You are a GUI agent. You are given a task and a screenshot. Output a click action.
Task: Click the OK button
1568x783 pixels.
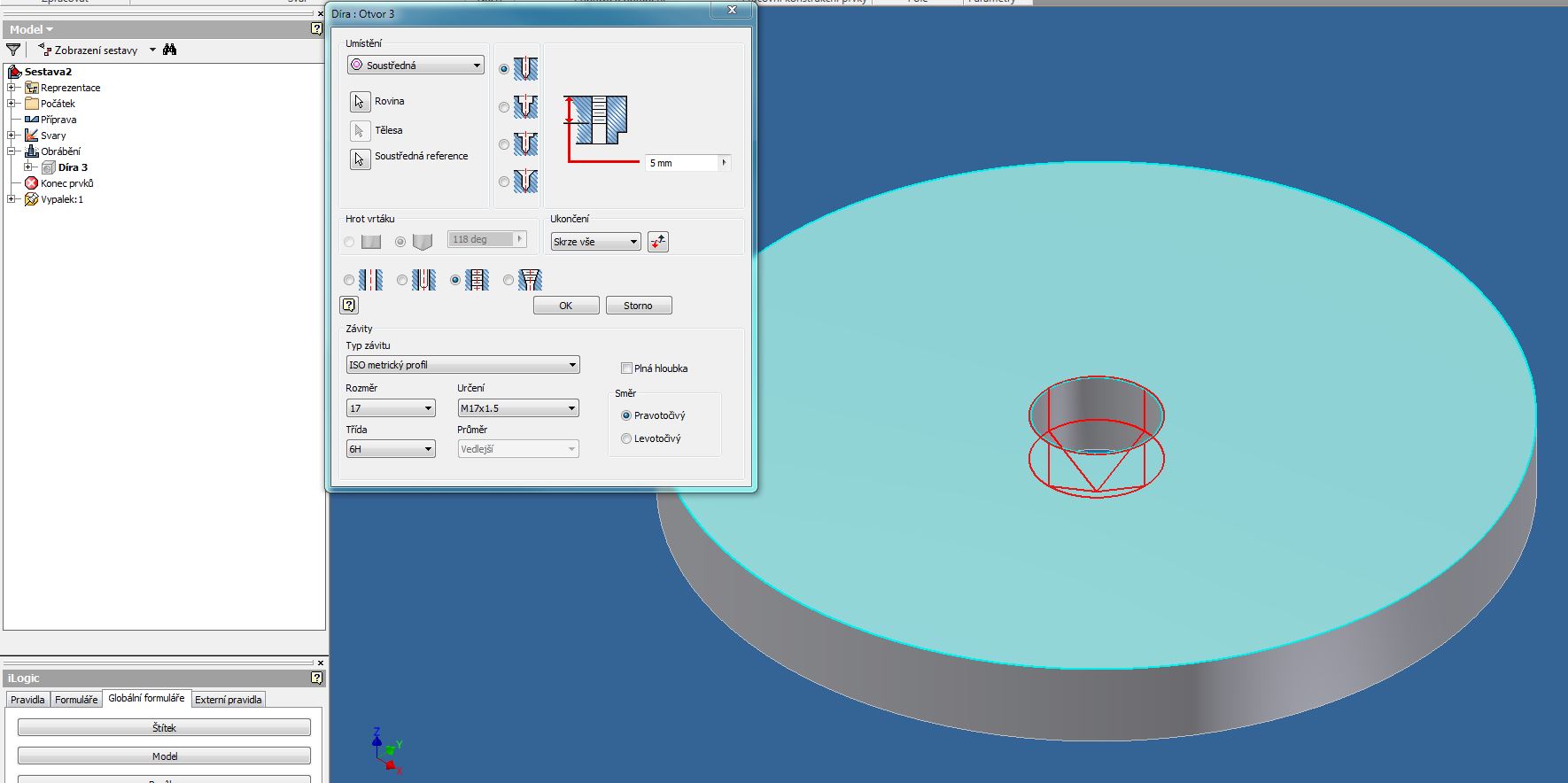(x=566, y=306)
